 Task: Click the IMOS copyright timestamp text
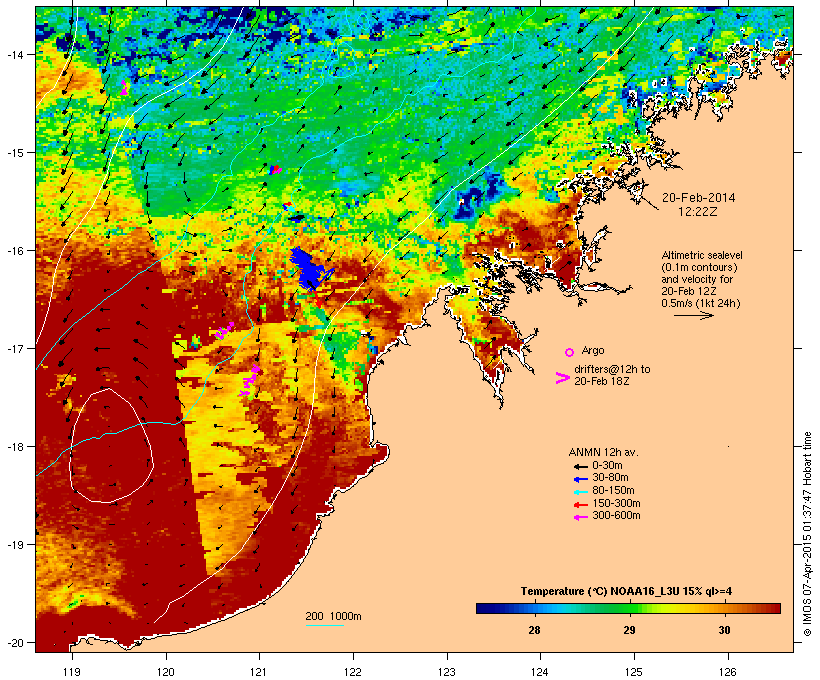(x=807, y=534)
